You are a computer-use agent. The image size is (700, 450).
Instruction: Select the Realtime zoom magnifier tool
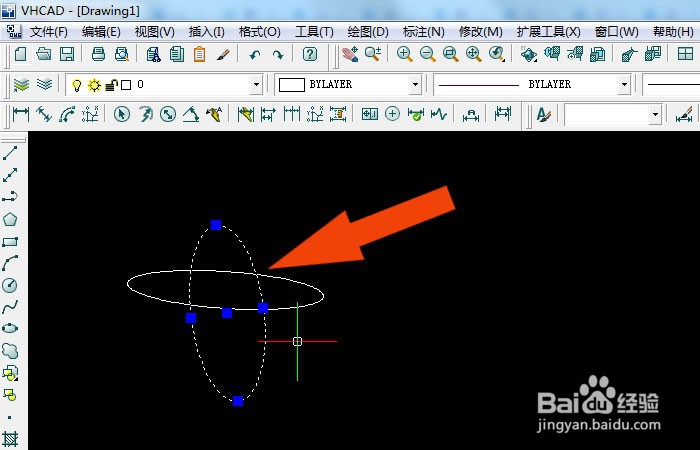coord(373,54)
